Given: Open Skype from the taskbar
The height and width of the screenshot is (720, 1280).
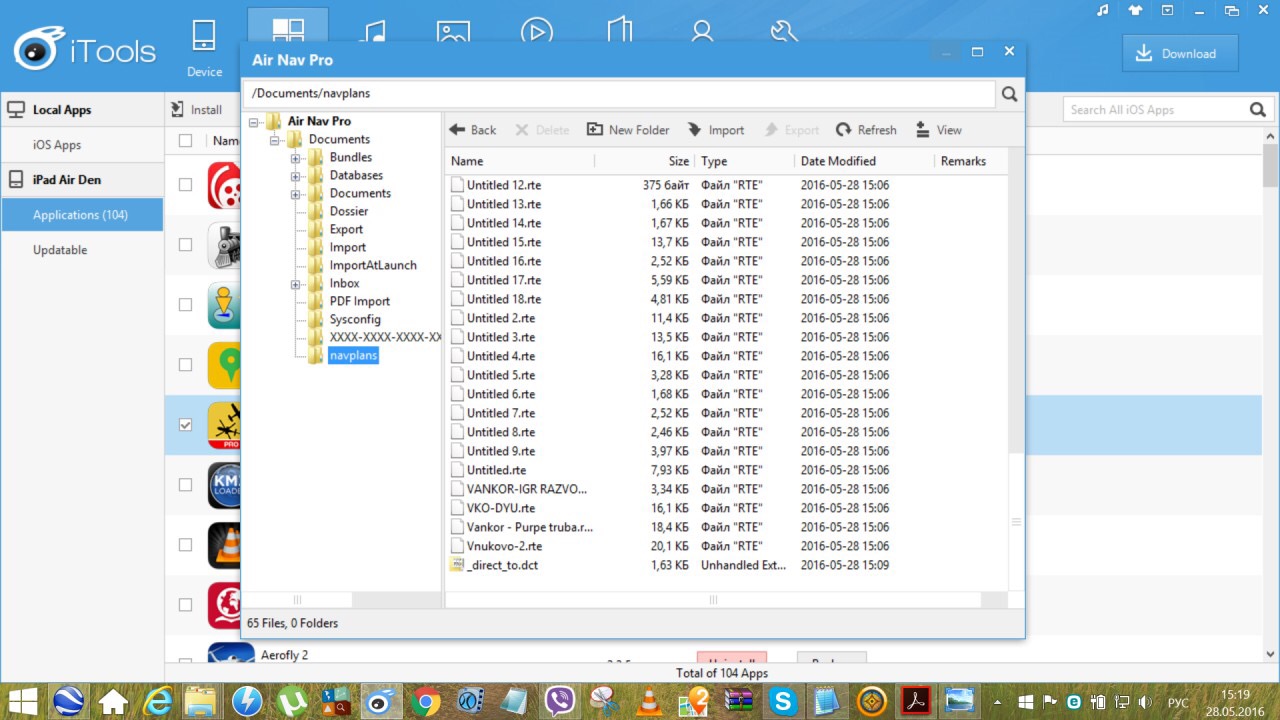Looking at the screenshot, I should (783, 701).
